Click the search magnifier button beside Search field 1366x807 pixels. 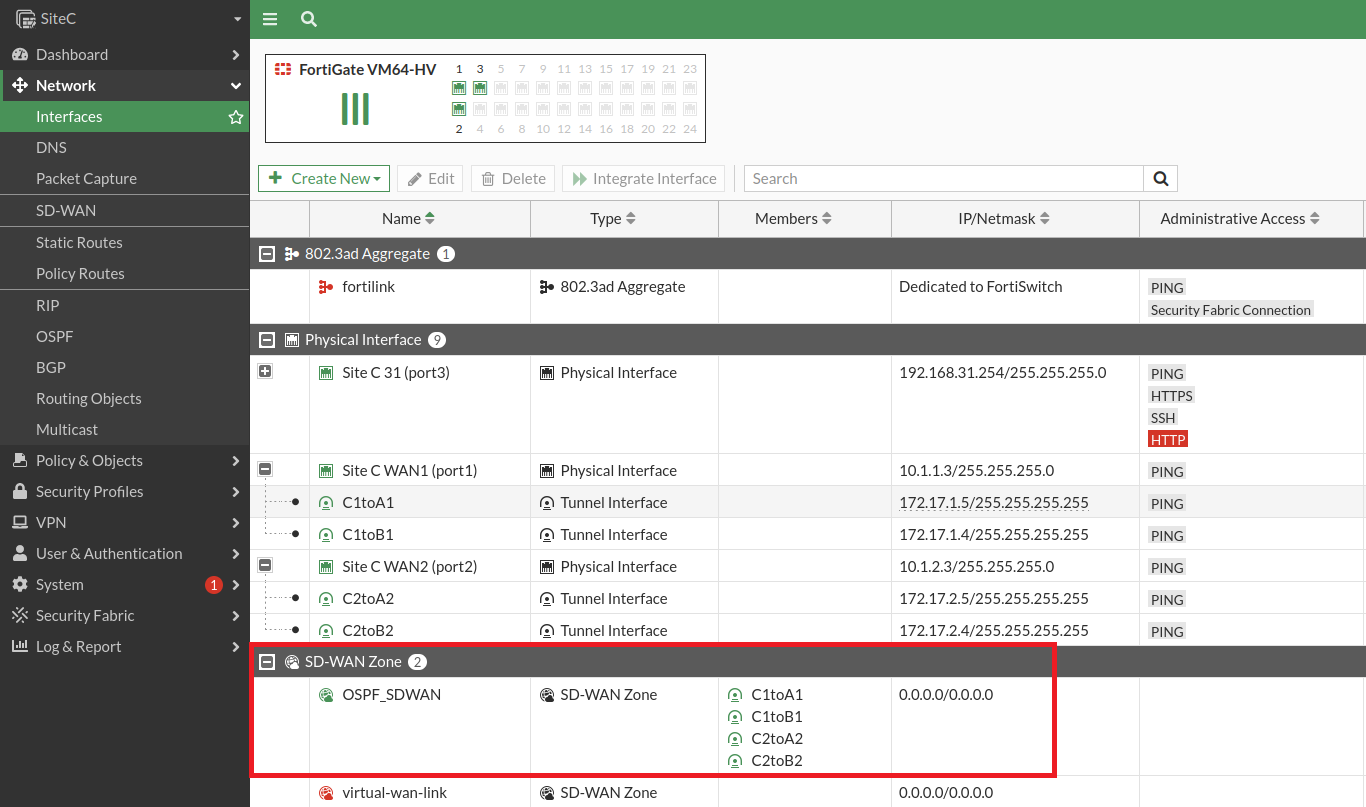pos(1161,179)
